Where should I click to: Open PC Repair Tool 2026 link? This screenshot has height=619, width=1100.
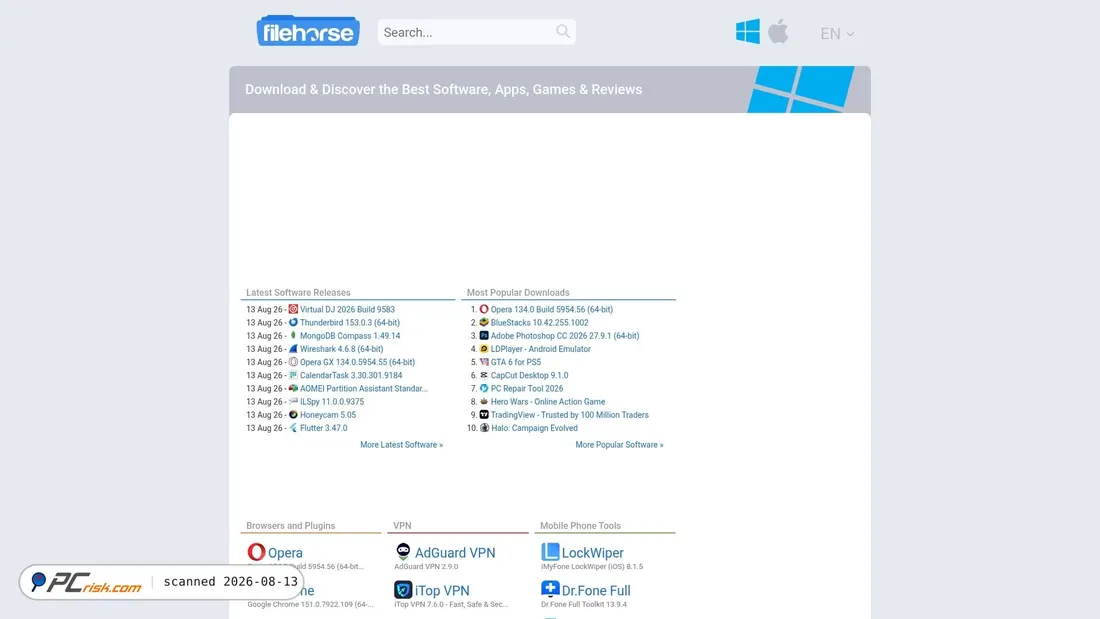(527, 389)
